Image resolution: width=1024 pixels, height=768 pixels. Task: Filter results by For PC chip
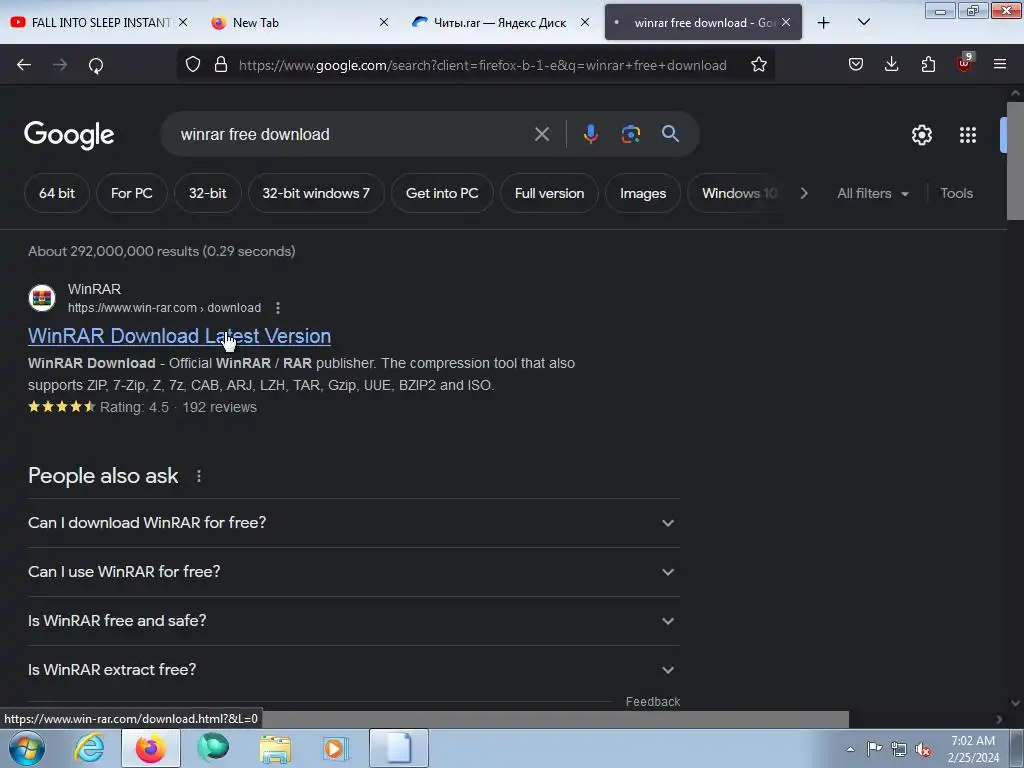(x=131, y=193)
